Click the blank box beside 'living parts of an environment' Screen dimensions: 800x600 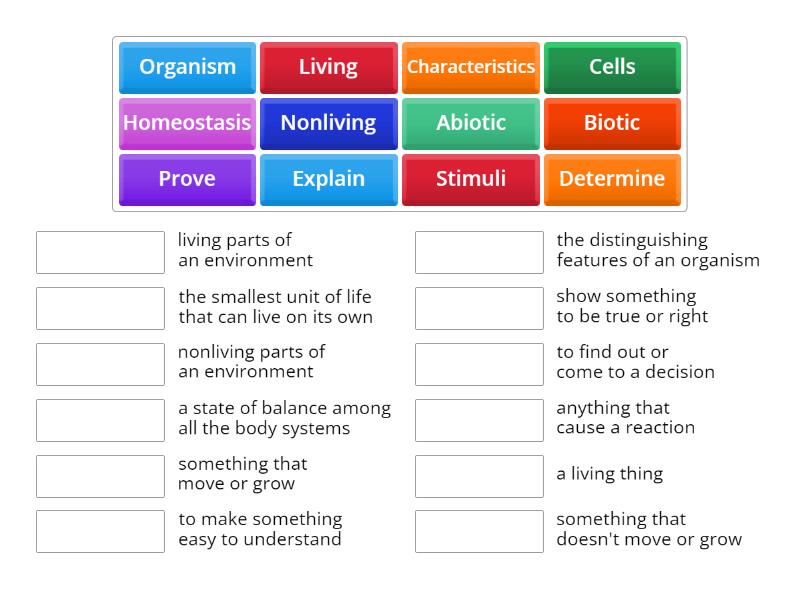click(x=99, y=252)
